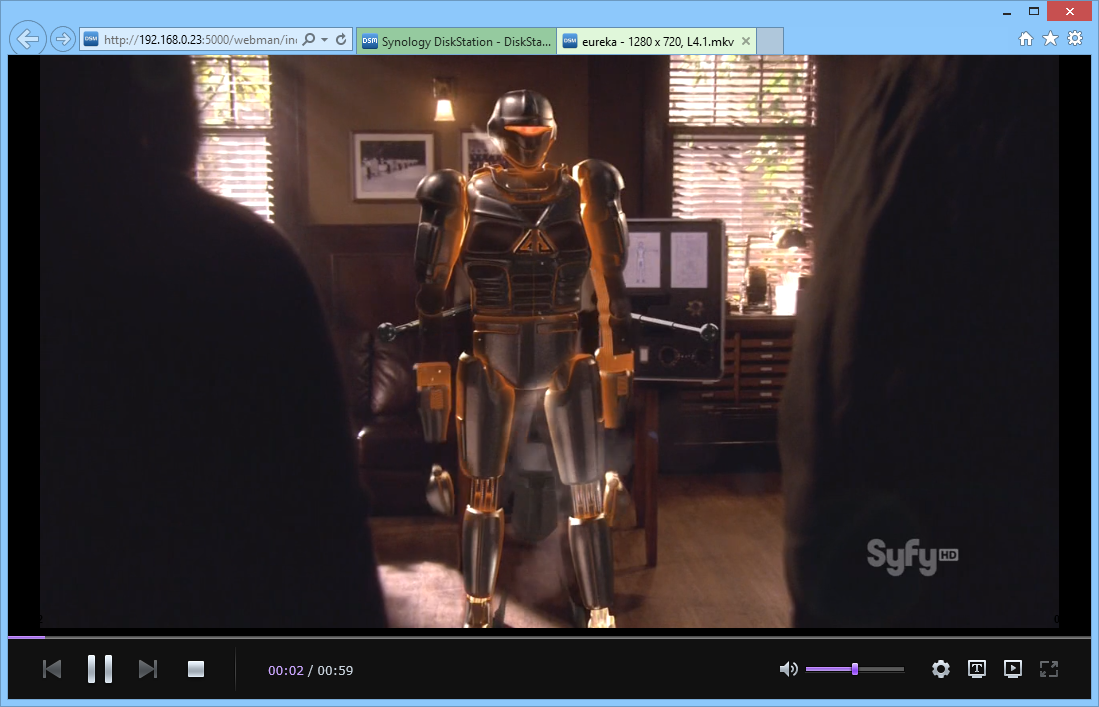Switch to Synology DiskStation tab
1099x707 pixels.
(x=456, y=41)
